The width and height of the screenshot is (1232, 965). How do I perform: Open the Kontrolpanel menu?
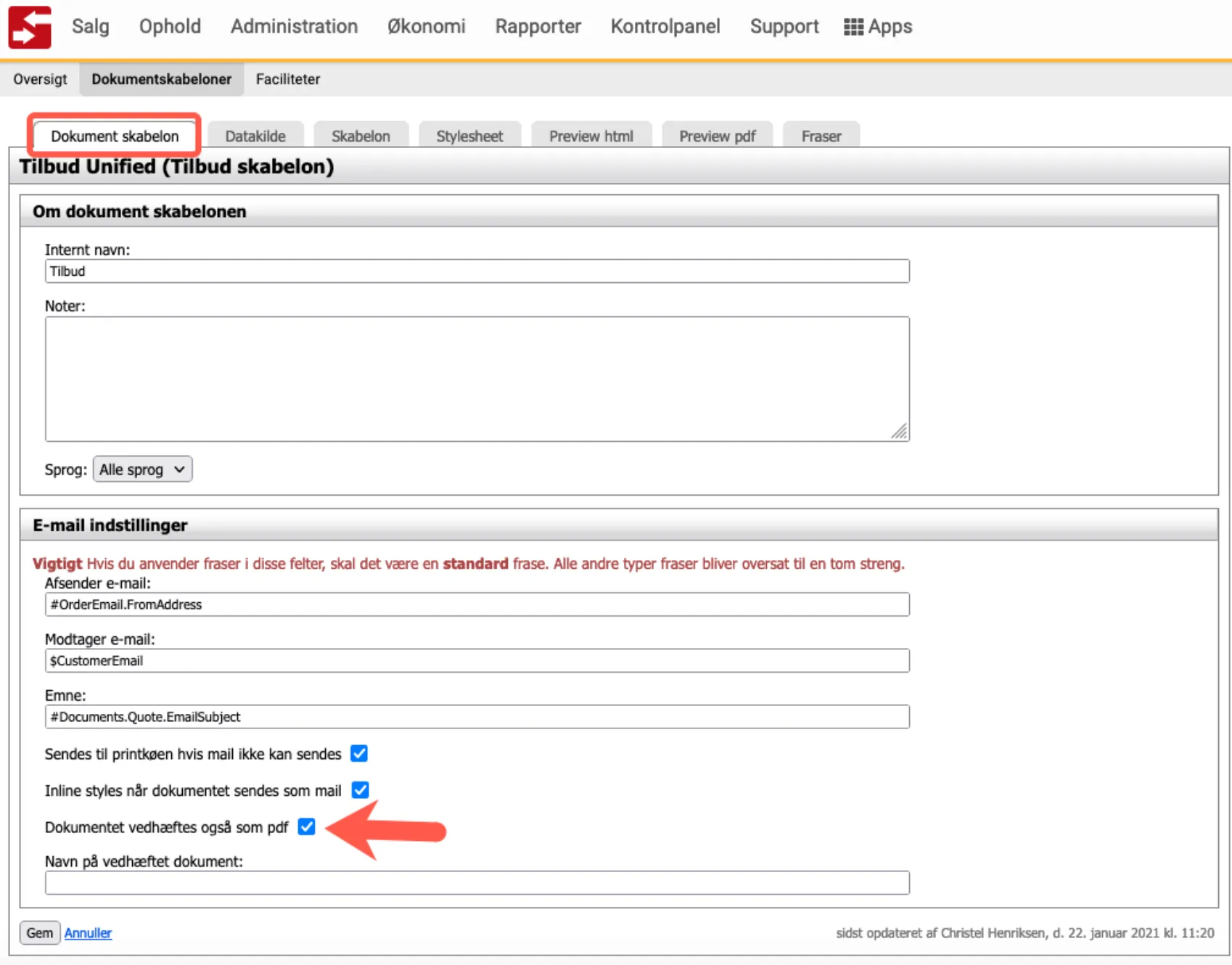665,27
